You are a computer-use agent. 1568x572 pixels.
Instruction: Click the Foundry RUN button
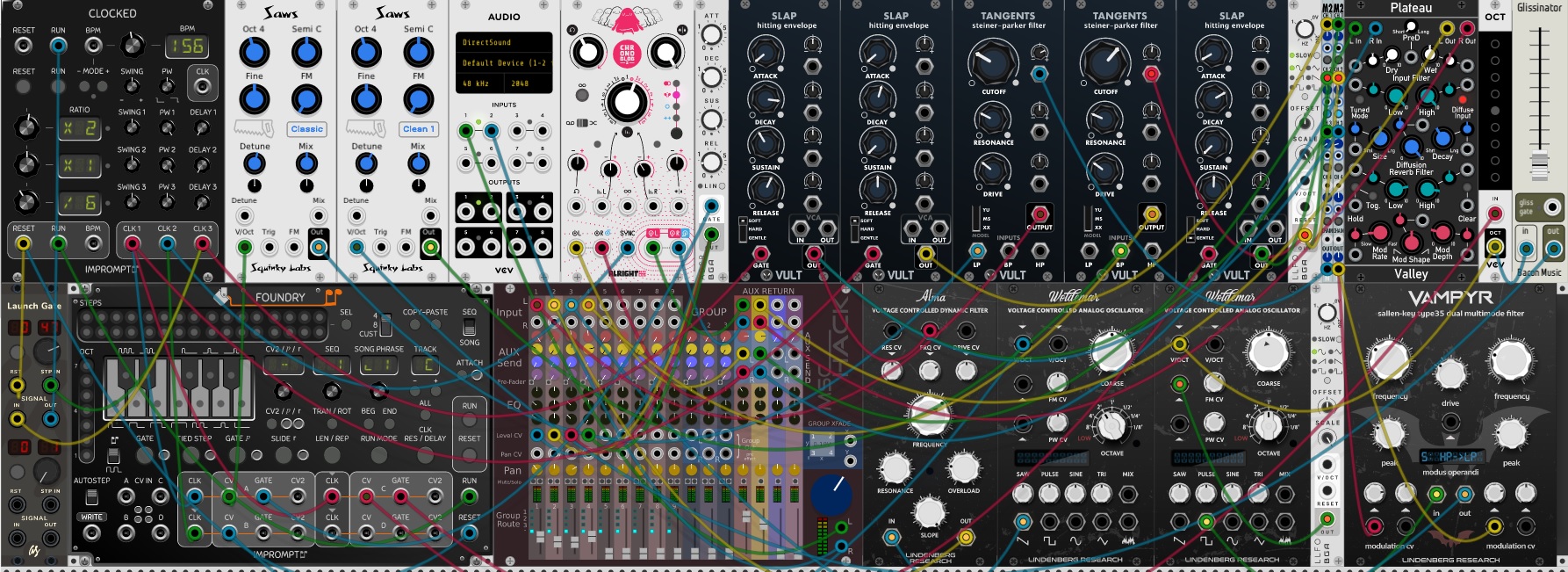(x=470, y=422)
